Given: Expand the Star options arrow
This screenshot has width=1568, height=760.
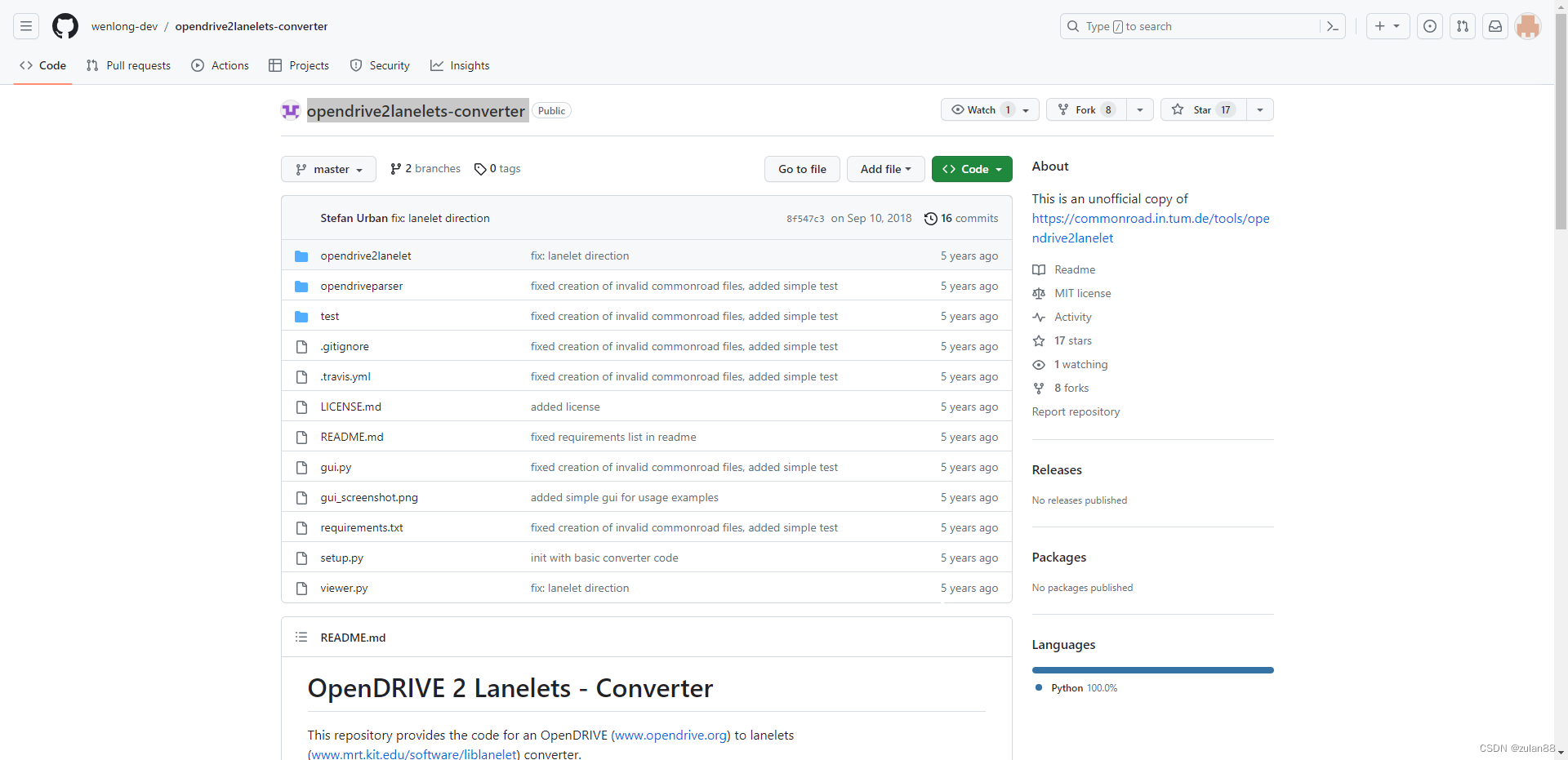Looking at the screenshot, I should coord(1260,109).
